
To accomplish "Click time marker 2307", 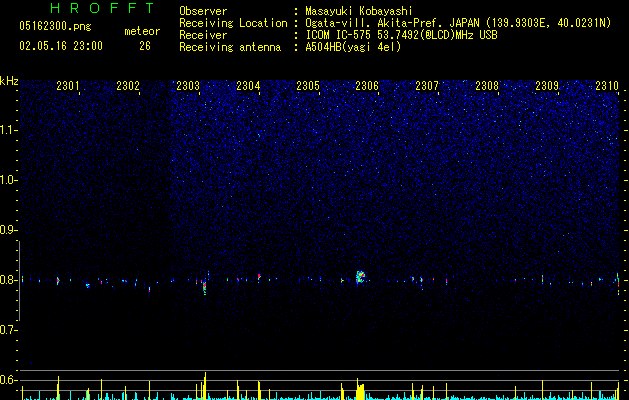I will (x=427, y=85).
